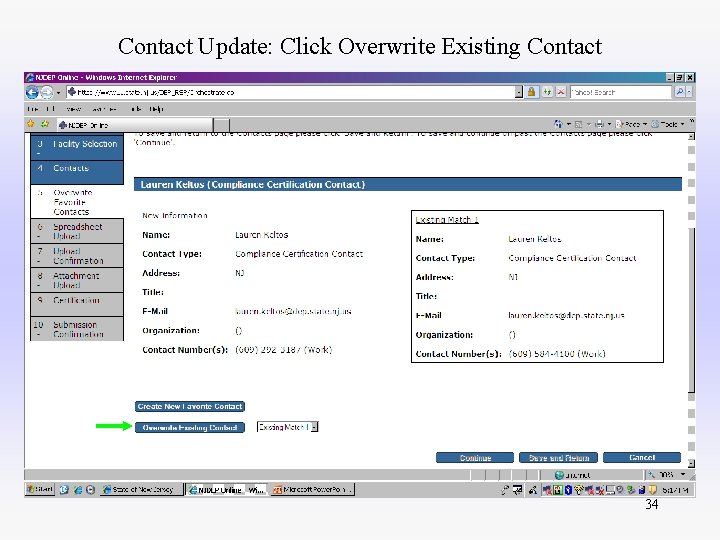Screen dimensions: 720x540
Task: Click the browser Forward arrow button
Action: click(47, 92)
